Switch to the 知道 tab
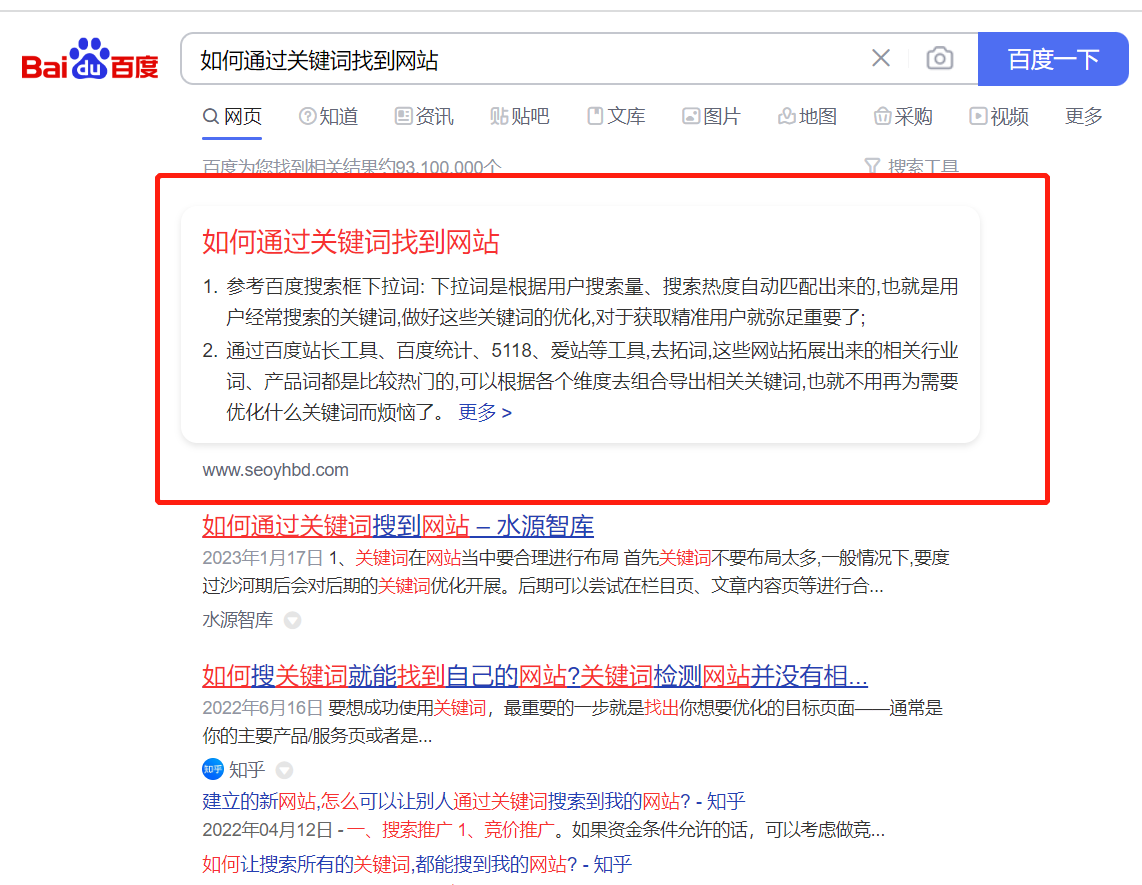The height and width of the screenshot is (885, 1142). click(328, 117)
